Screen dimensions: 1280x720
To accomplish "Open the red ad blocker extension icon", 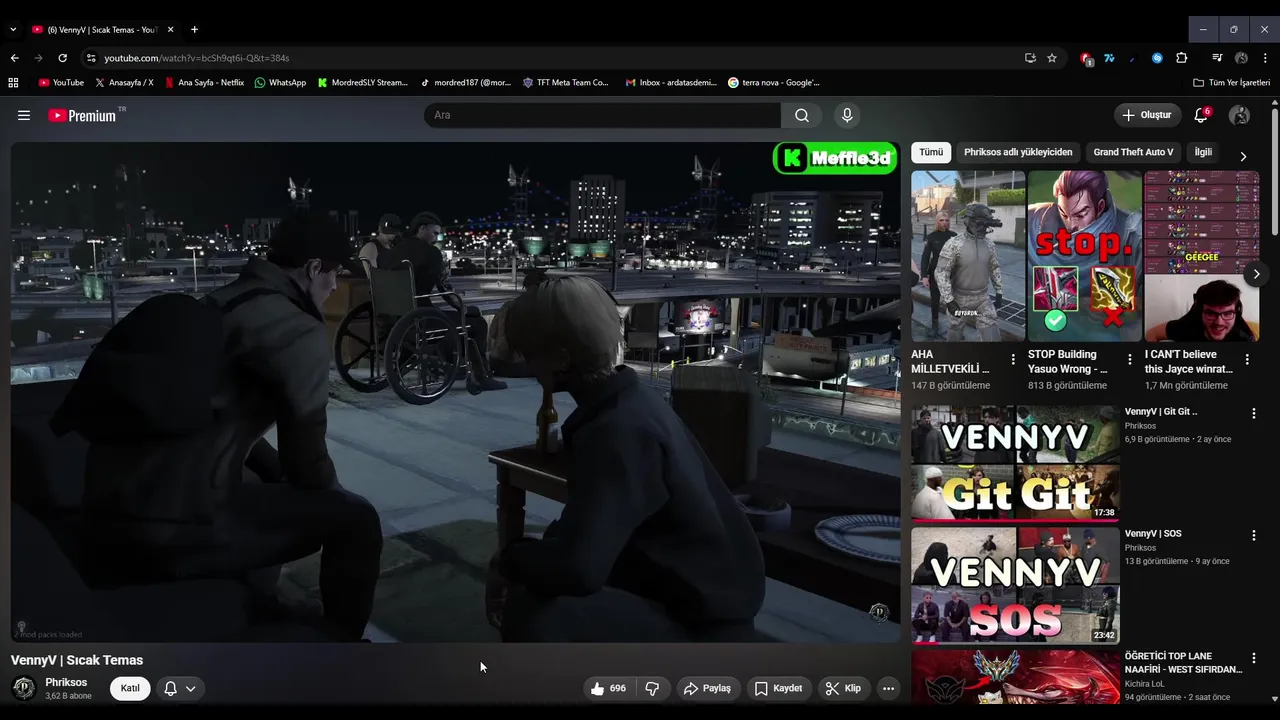I will (x=1086, y=58).
